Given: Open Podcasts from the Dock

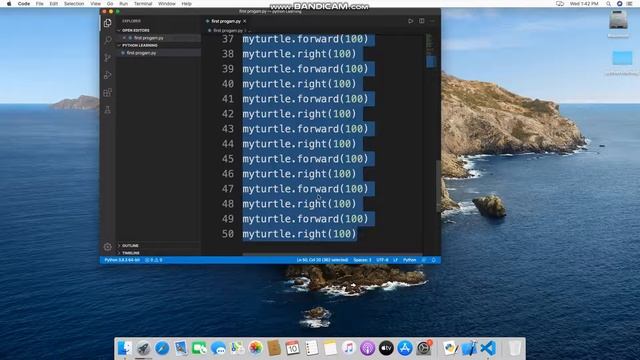Looking at the screenshot, I should tap(367, 348).
